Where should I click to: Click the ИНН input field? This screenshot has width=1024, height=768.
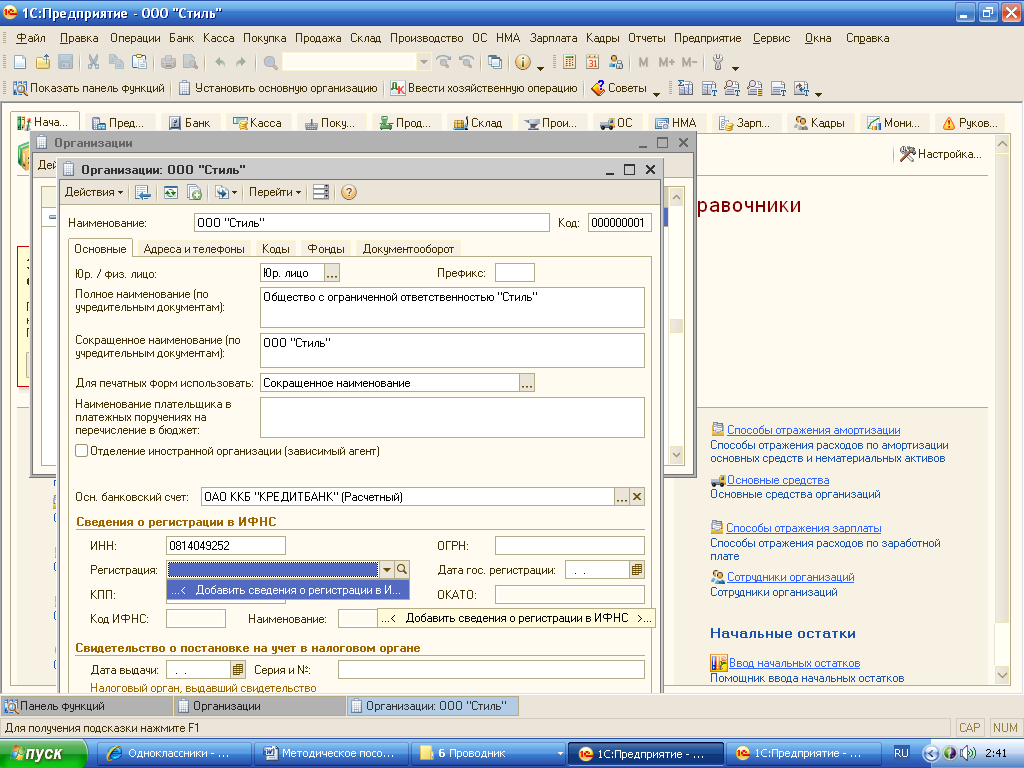pyautogui.click(x=225, y=545)
